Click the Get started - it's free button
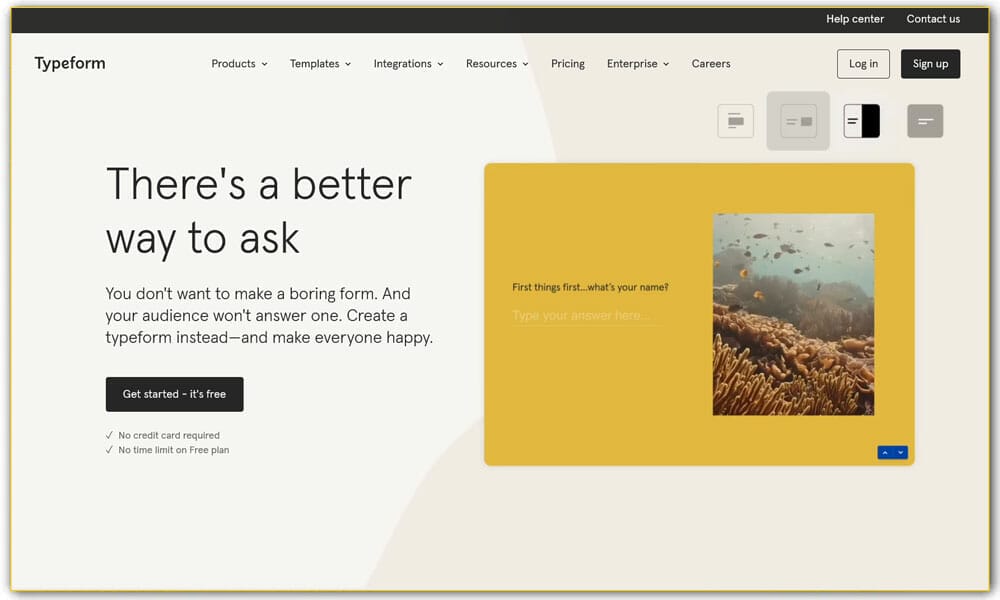This screenshot has height=600, width=1000. click(174, 394)
